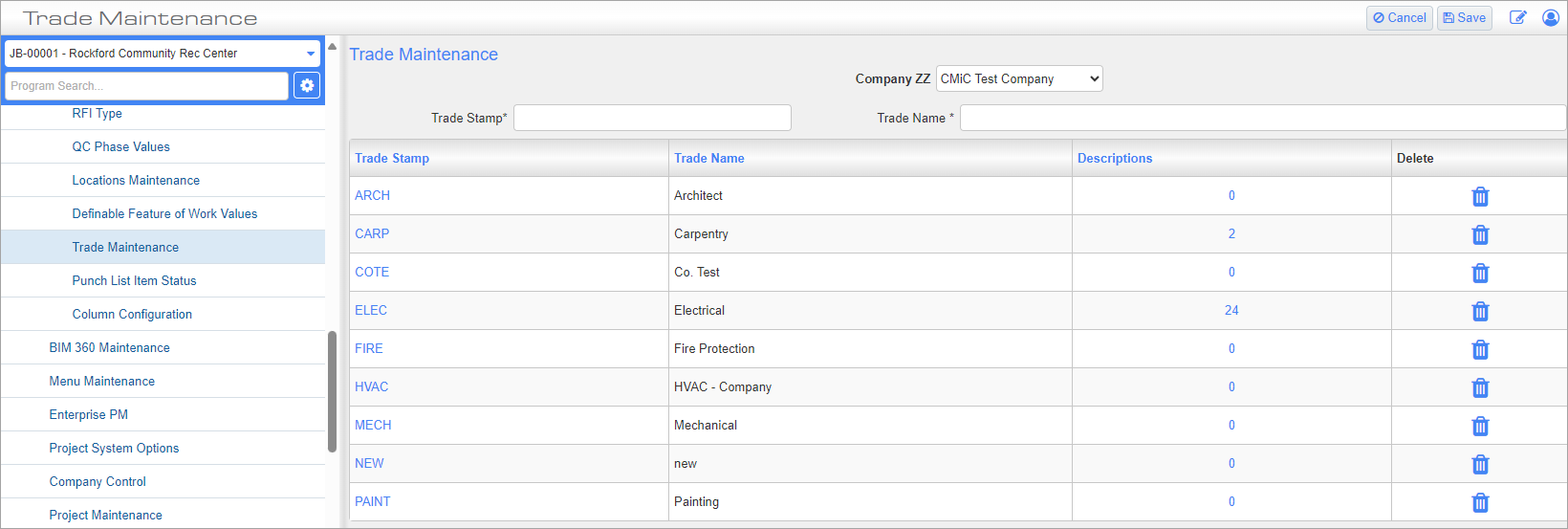
Task: Delete the MECH trade row
Action: pyautogui.click(x=1480, y=426)
